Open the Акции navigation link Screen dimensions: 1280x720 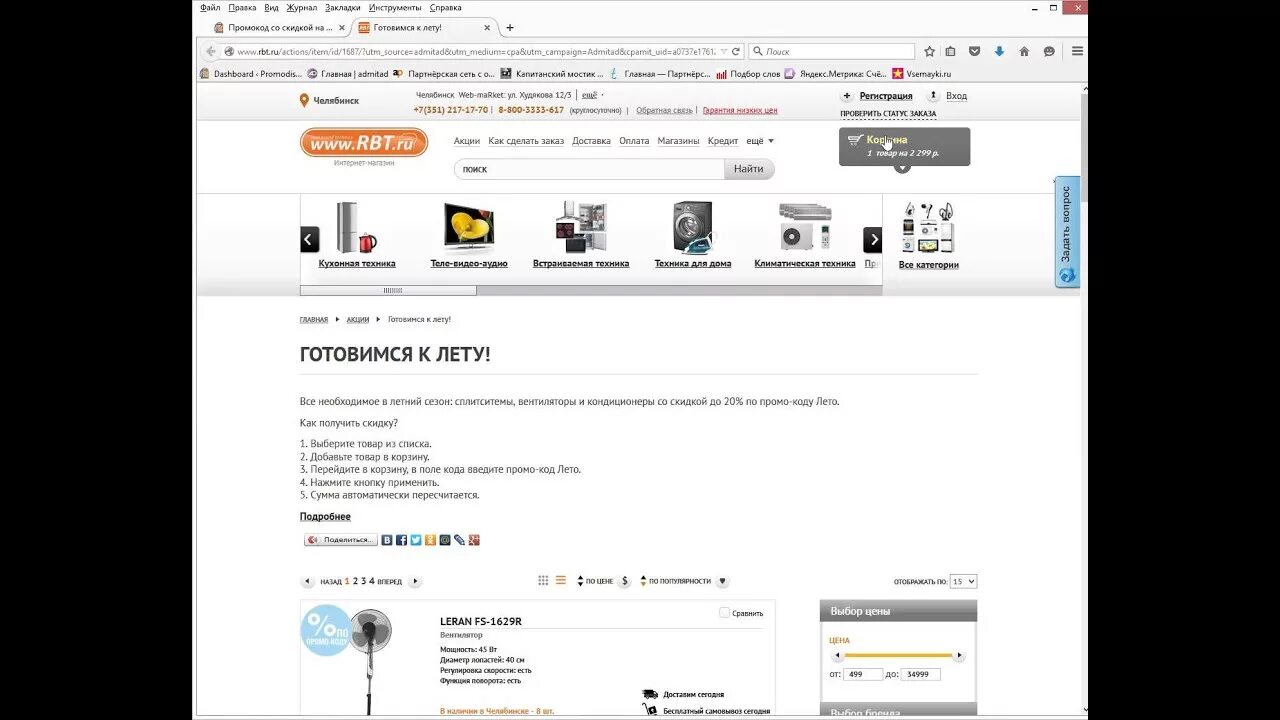[467, 141]
